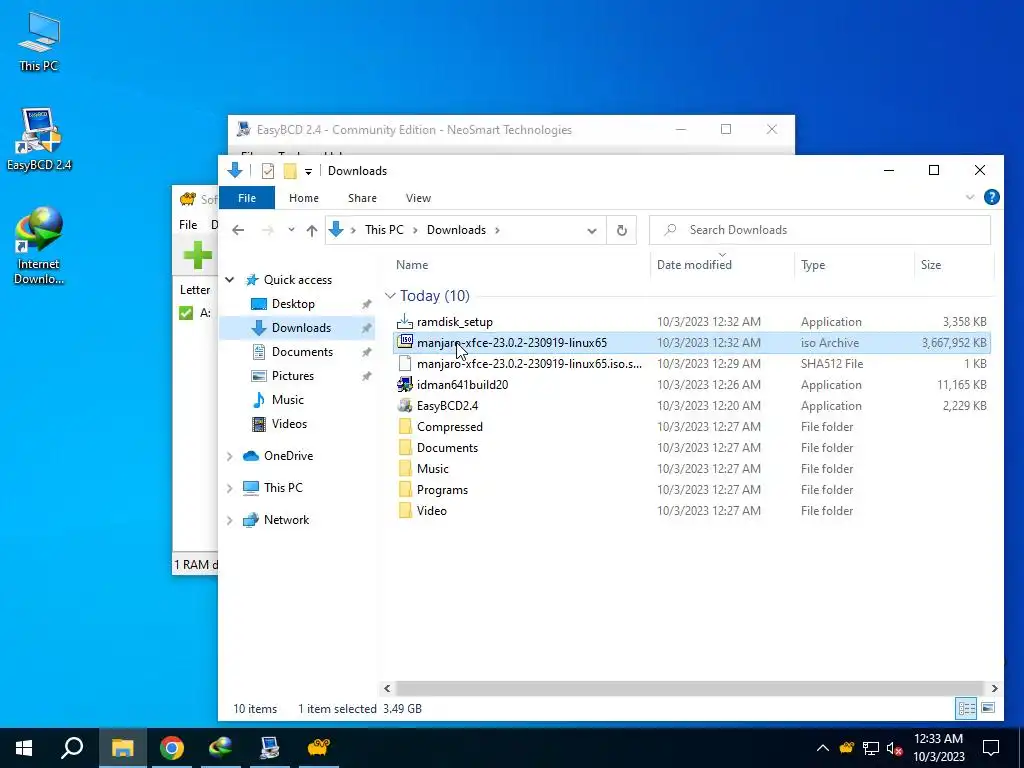Select Videos in Quick access
This screenshot has height=768, width=1024.
click(x=289, y=424)
